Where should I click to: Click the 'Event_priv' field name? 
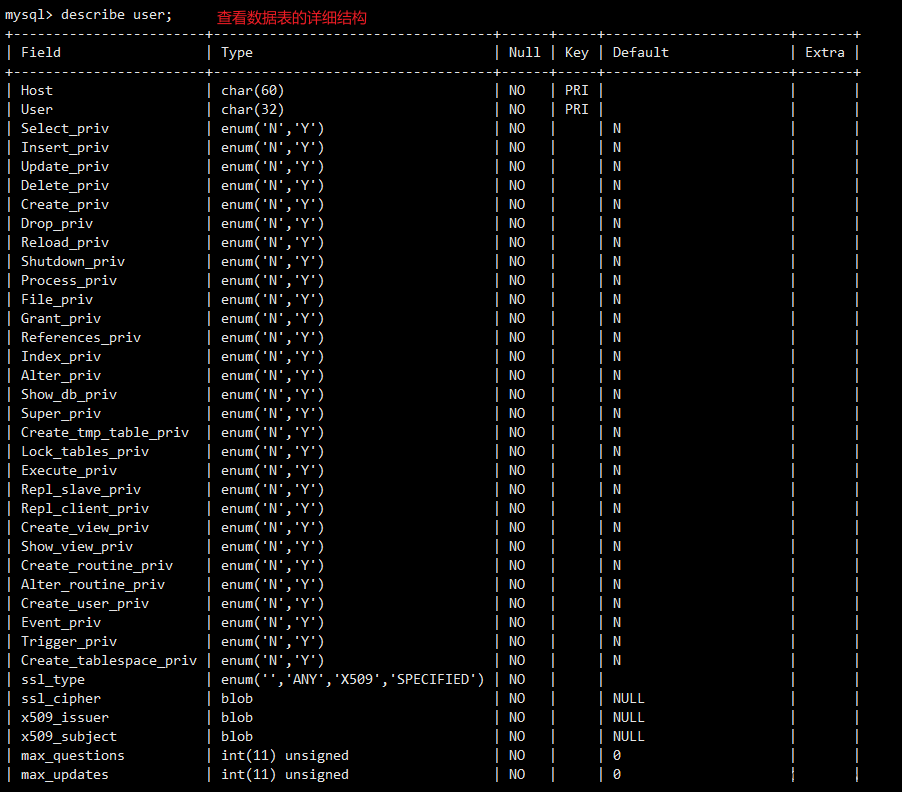coord(61,622)
